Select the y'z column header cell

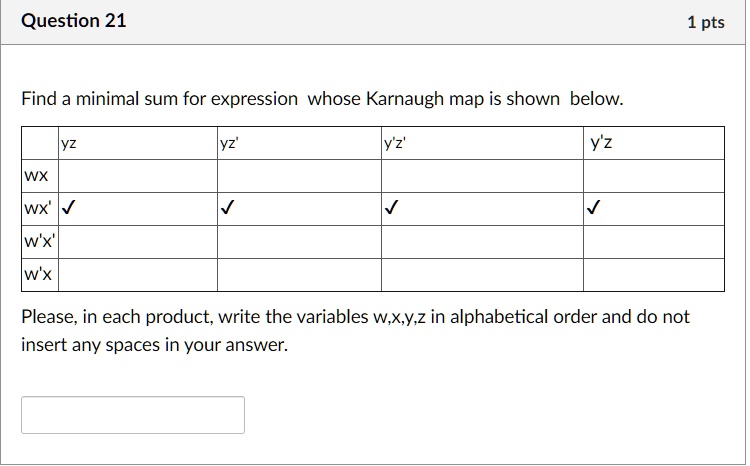(x=654, y=143)
